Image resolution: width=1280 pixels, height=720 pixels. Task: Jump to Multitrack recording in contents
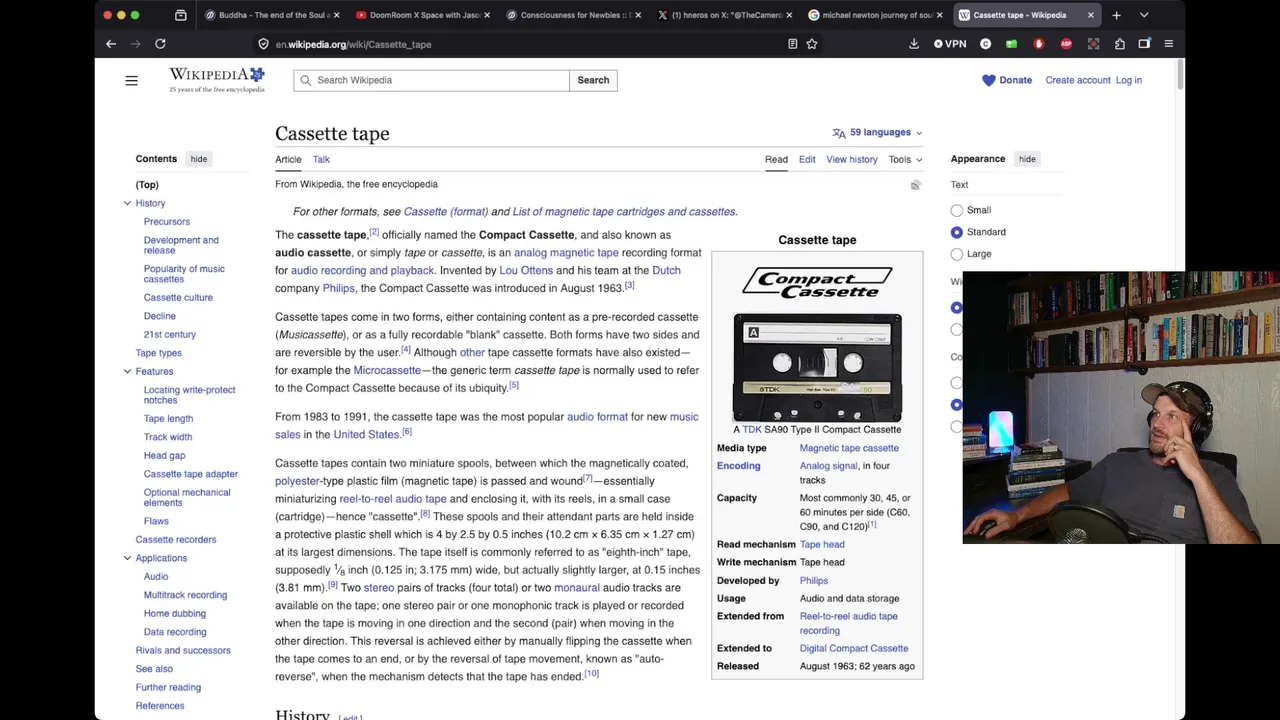(x=185, y=595)
